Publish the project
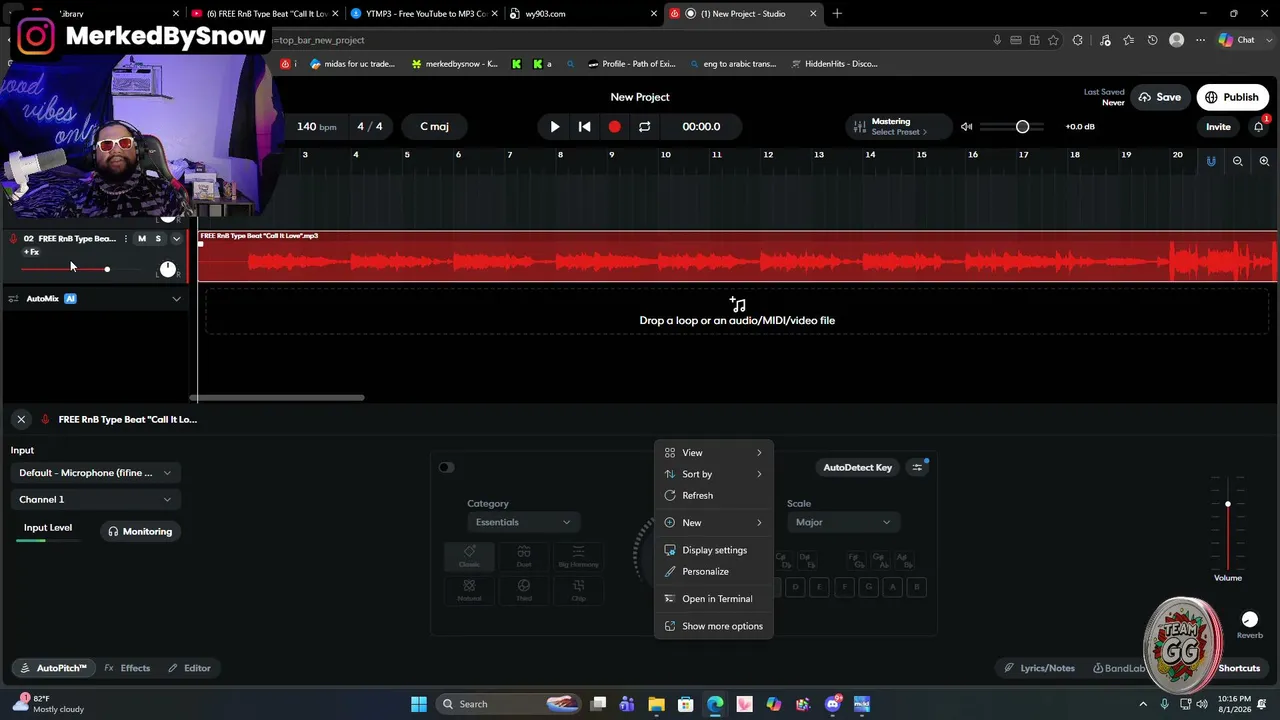Image resolution: width=1280 pixels, height=720 pixels. pos(1231,97)
